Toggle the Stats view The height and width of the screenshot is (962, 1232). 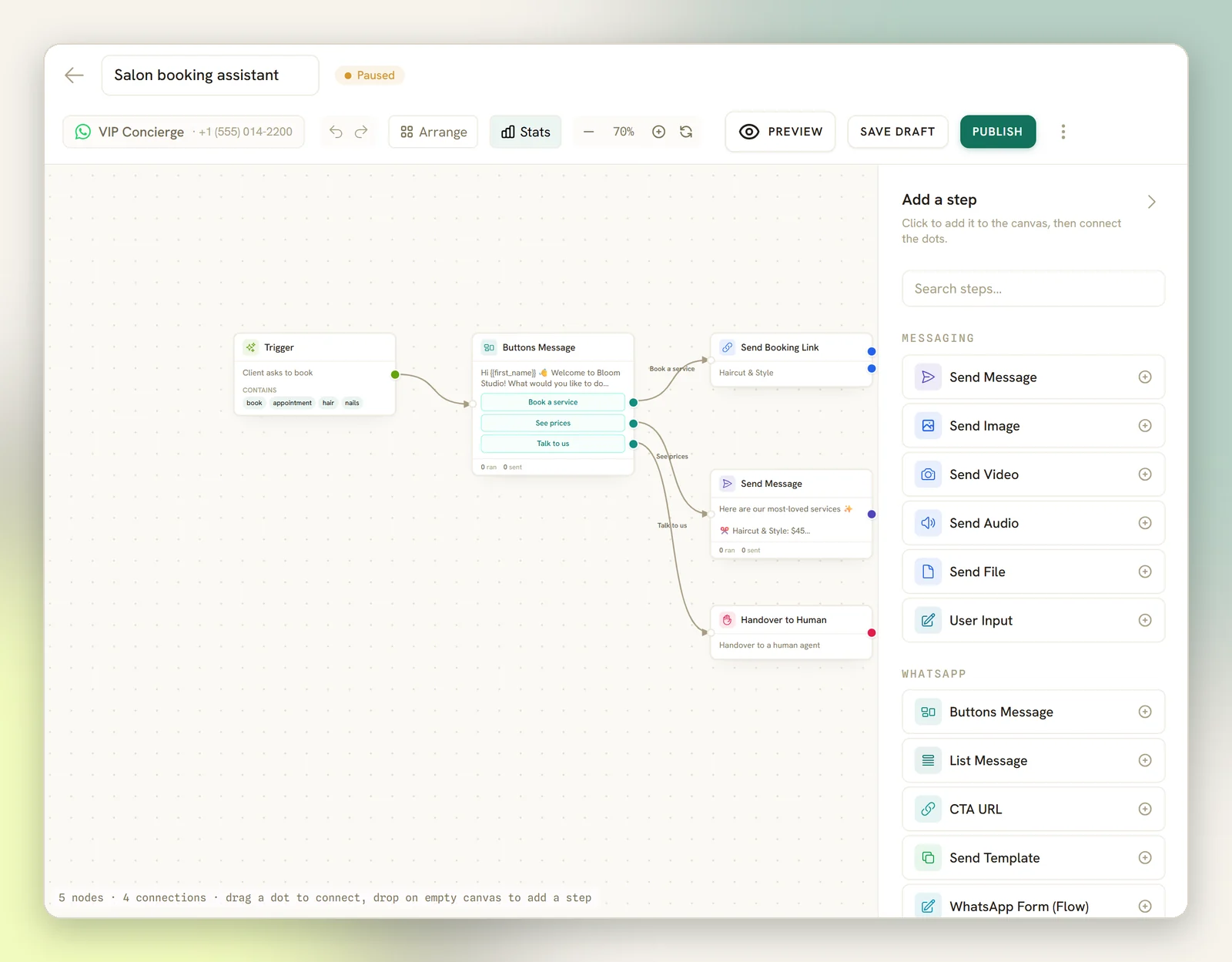point(526,132)
